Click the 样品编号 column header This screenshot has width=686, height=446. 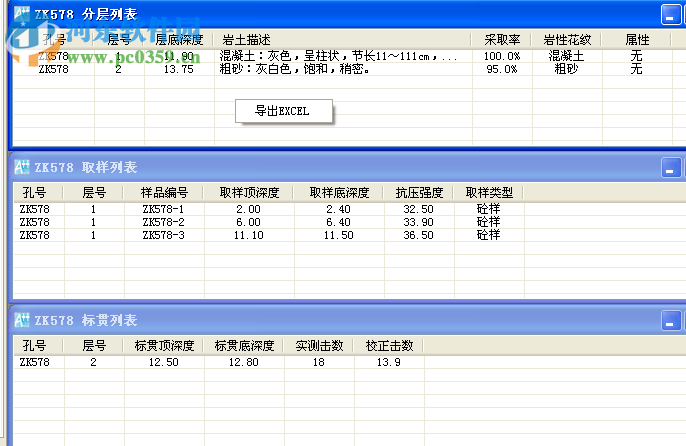pyautogui.click(x=164, y=193)
